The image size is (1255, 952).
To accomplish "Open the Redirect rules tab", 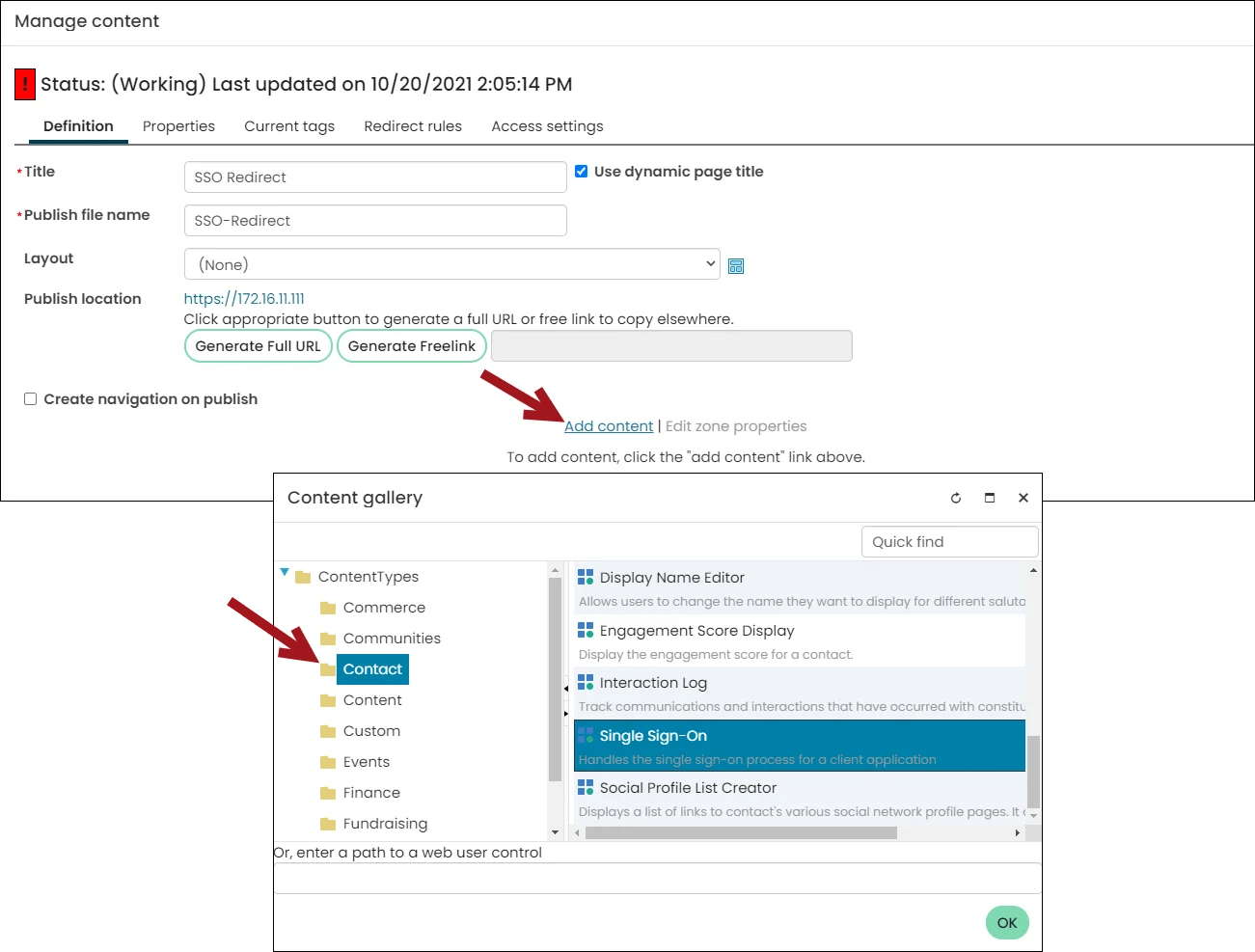I will pos(413,125).
